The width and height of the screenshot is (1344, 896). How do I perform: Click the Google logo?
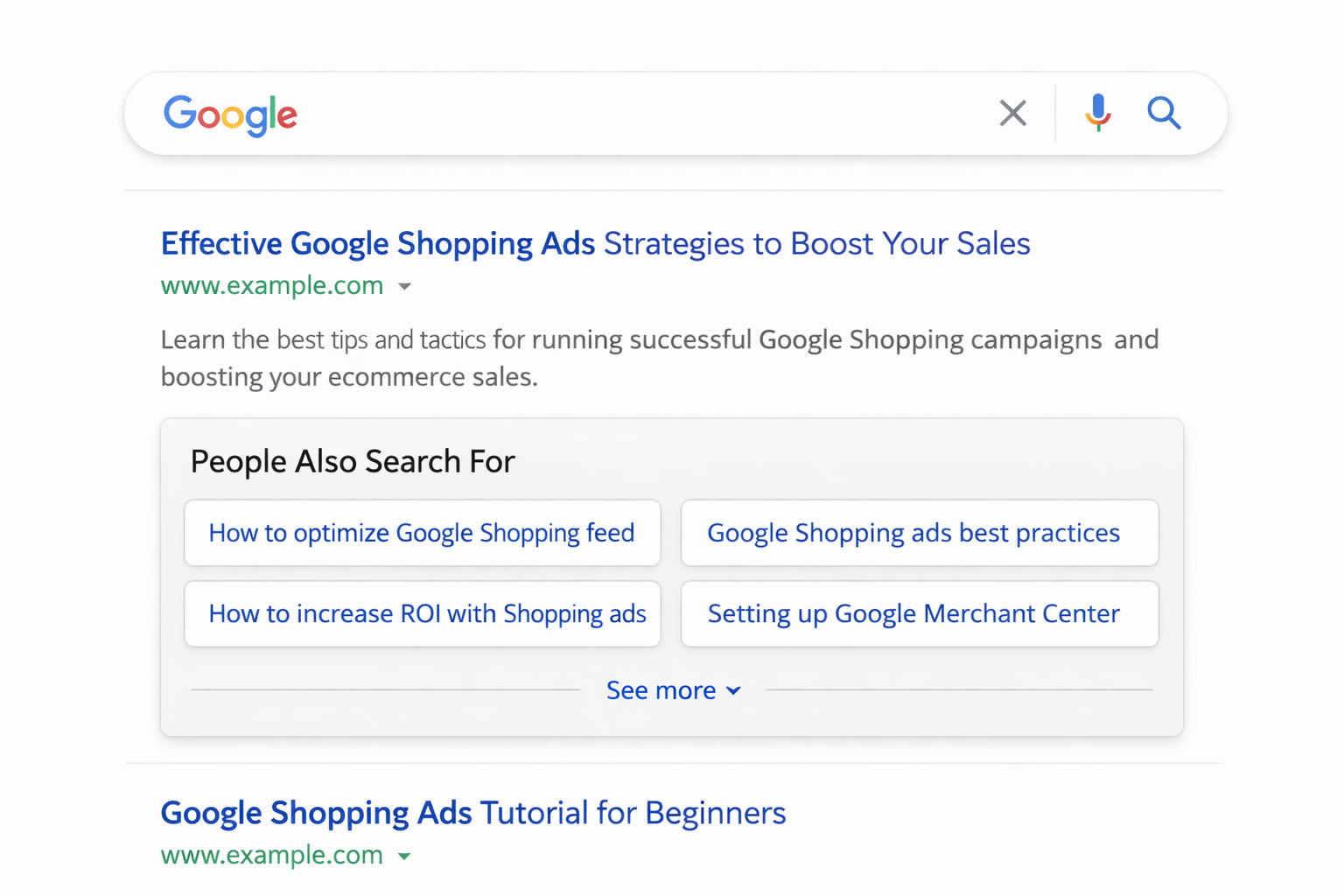pyautogui.click(x=230, y=115)
